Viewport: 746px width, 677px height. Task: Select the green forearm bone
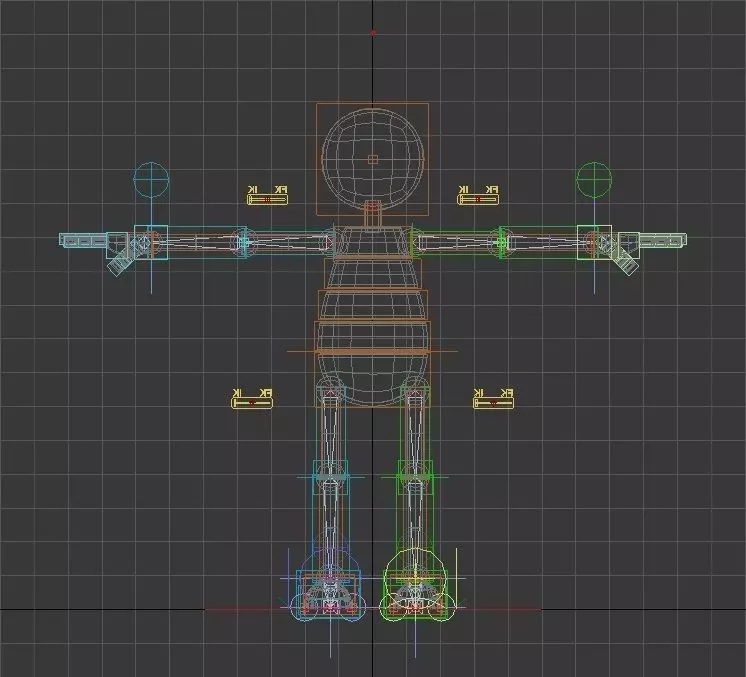(x=547, y=242)
